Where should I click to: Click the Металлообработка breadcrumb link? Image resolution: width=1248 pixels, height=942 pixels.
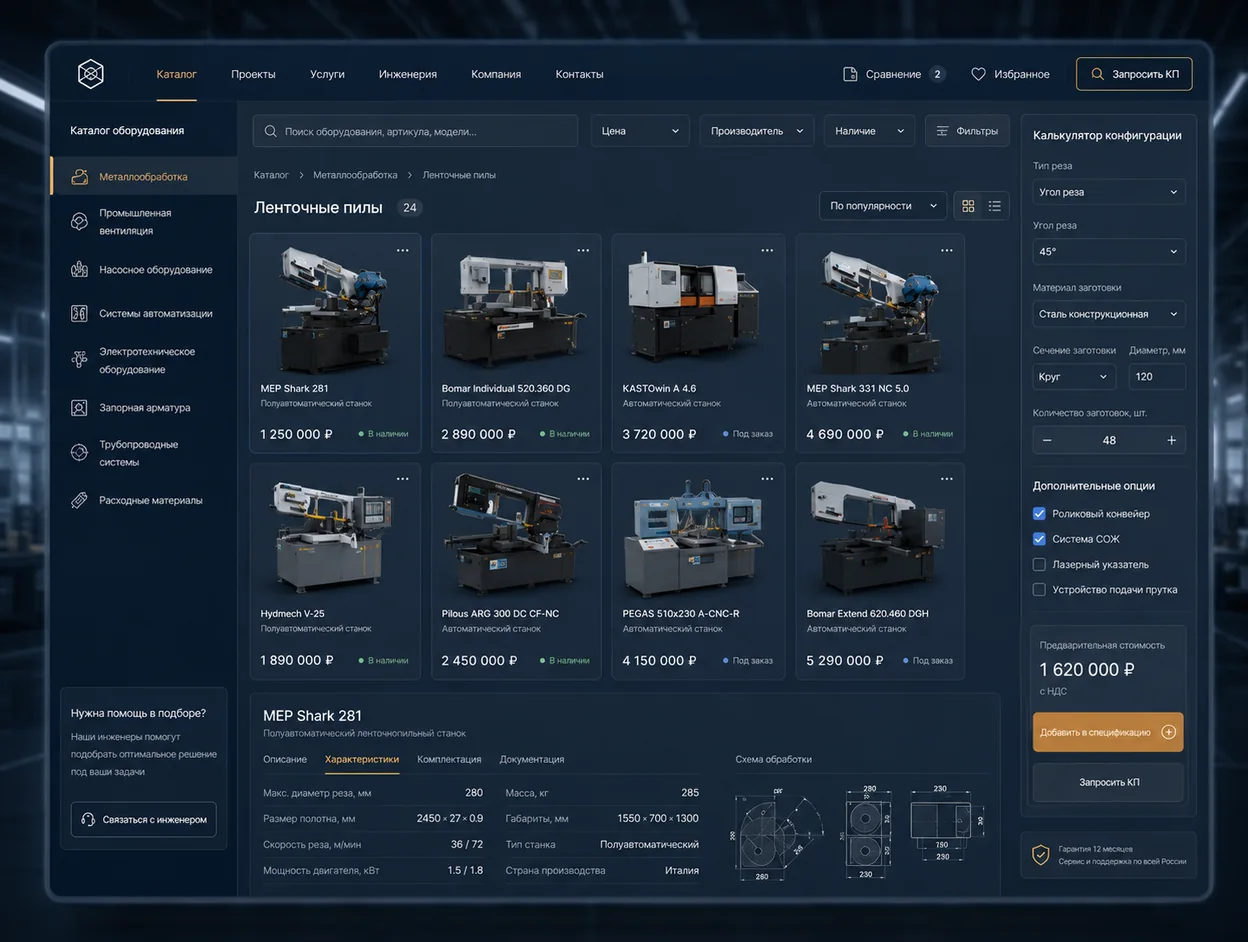pyautogui.click(x=355, y=175)
